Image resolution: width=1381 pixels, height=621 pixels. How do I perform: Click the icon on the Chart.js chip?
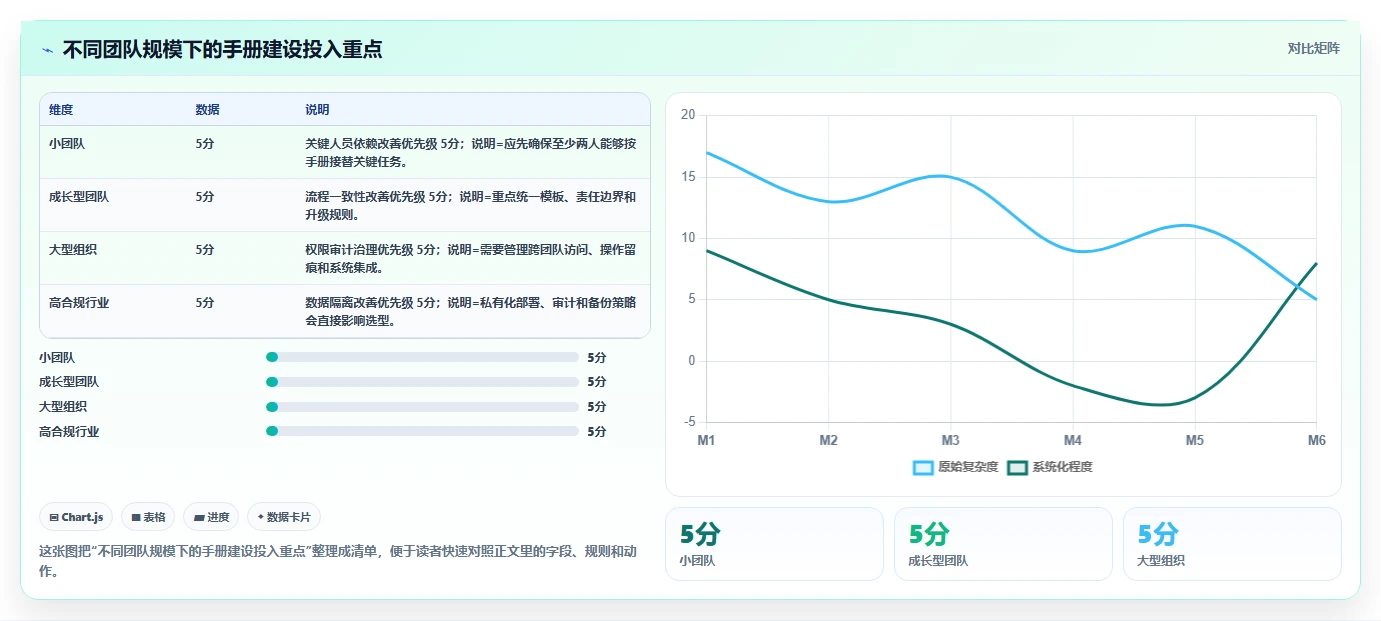click(x=54, y=517)
